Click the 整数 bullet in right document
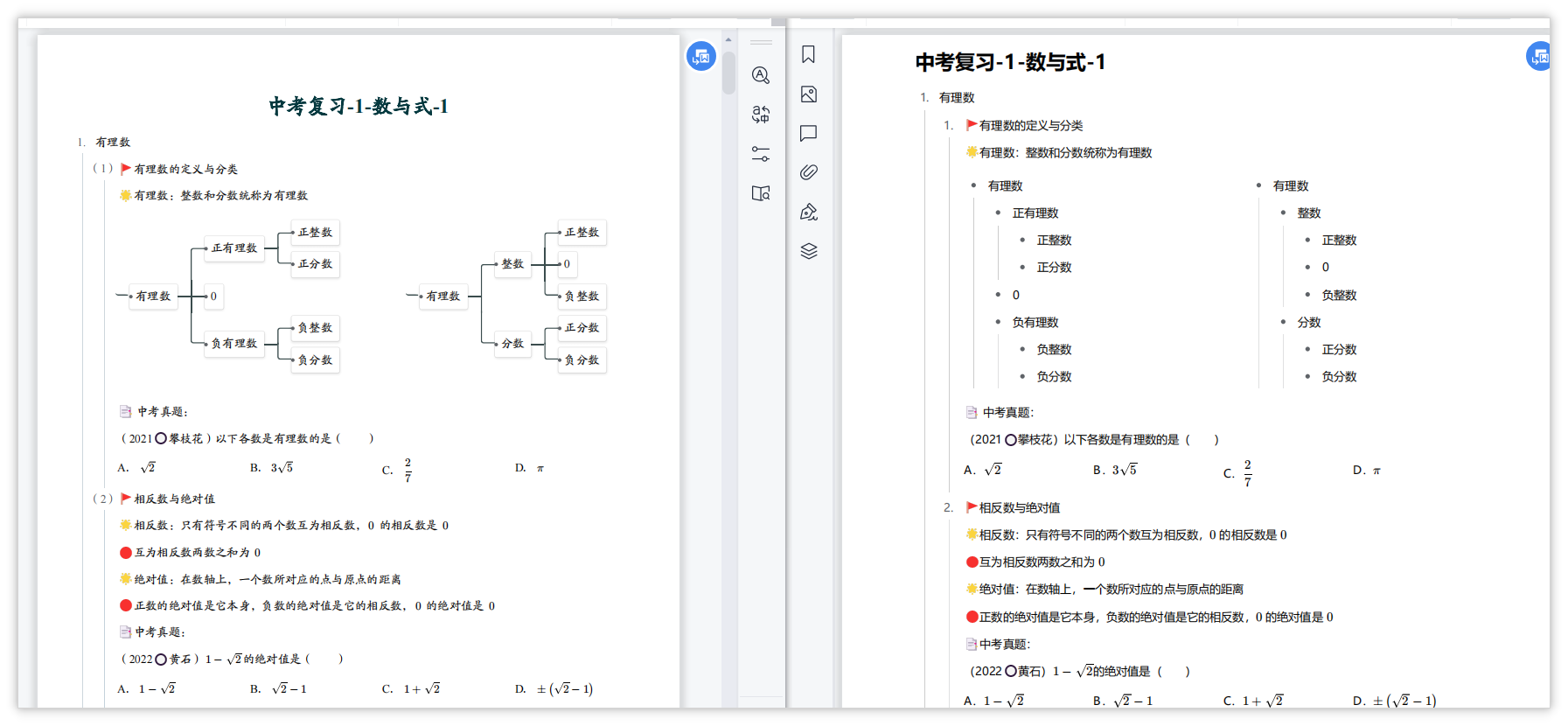 [x=1309, y=213]
